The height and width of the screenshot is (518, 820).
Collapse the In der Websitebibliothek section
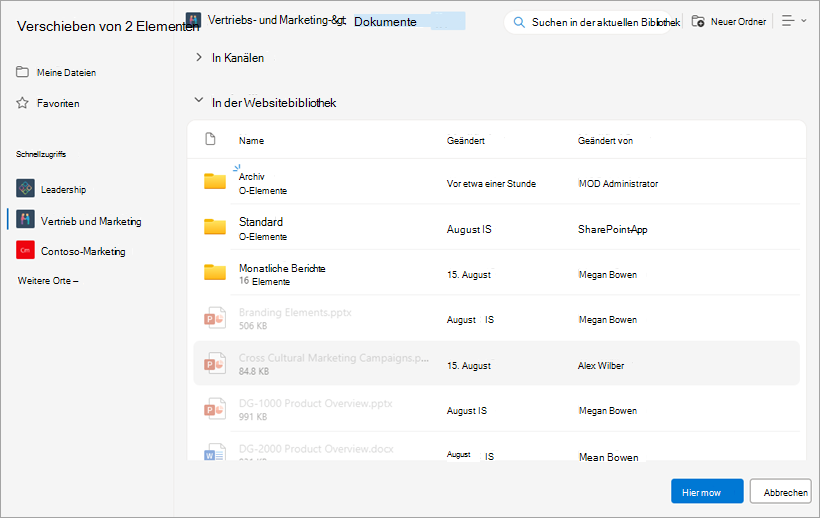click(x=199, y=100)
